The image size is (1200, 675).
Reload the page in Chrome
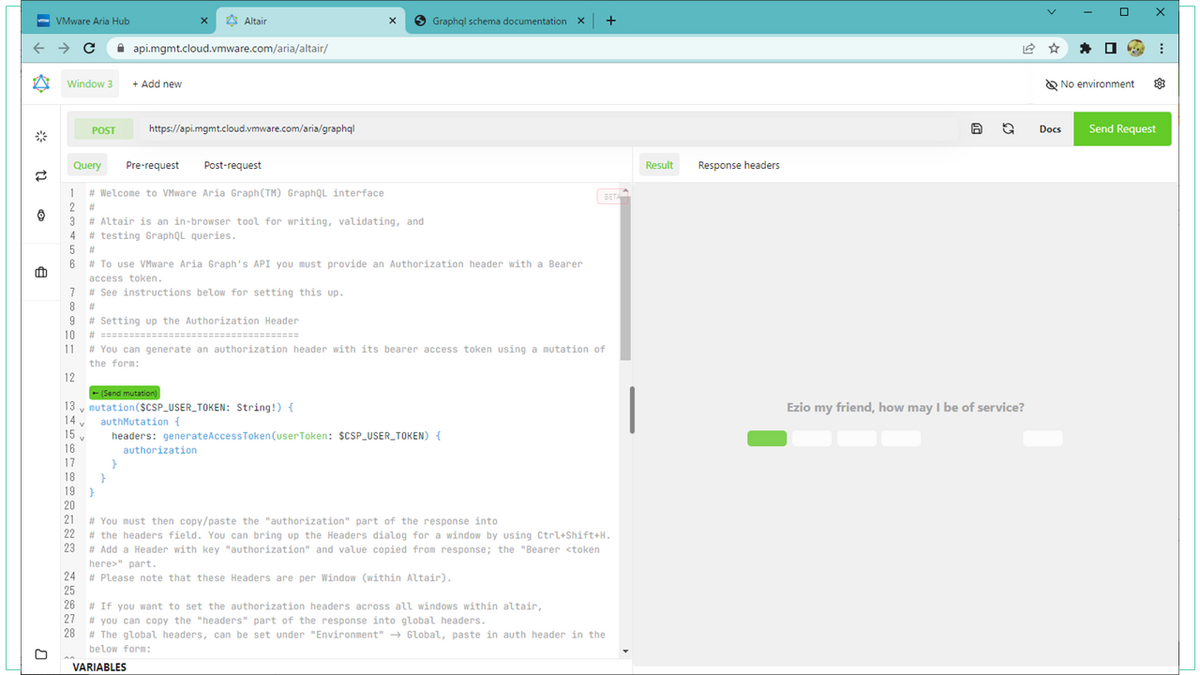pos(89,48)
